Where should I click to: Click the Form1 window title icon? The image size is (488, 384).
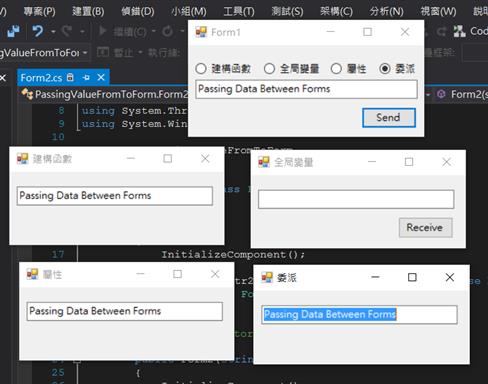tap(201, 32)
